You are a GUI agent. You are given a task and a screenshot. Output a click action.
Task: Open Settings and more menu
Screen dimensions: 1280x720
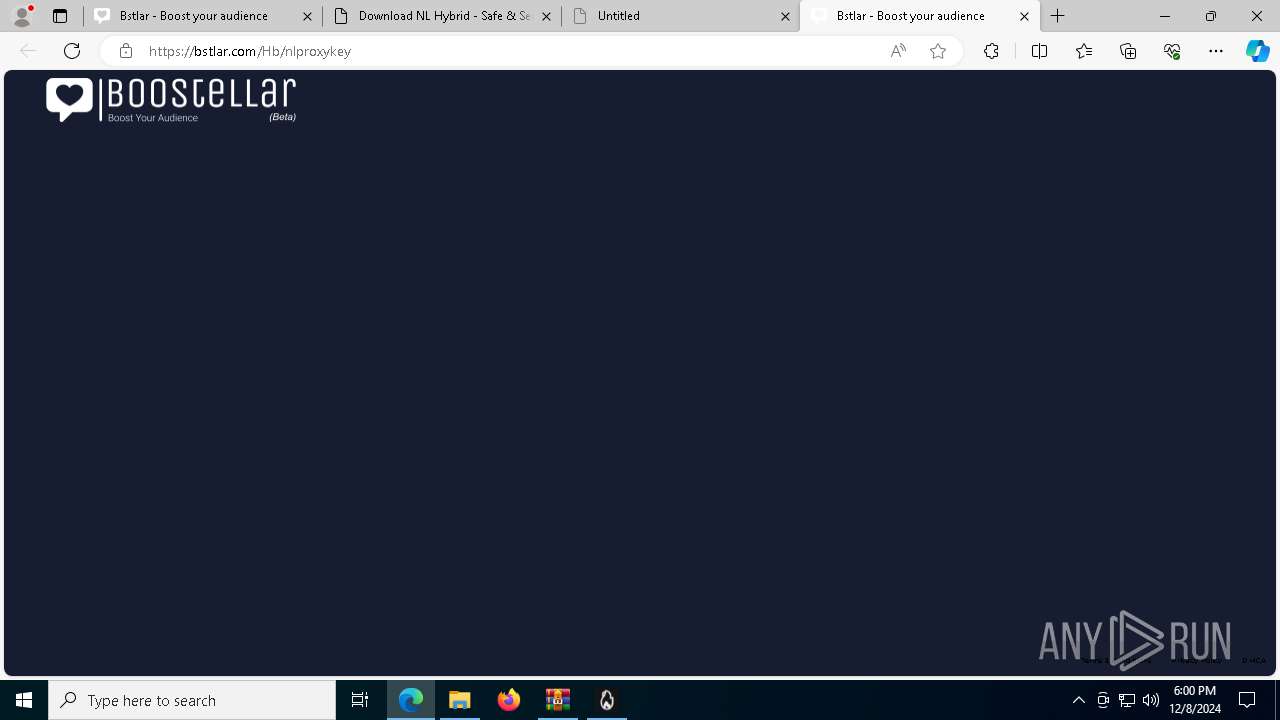pyautogui.click(x=1216, y=51)
